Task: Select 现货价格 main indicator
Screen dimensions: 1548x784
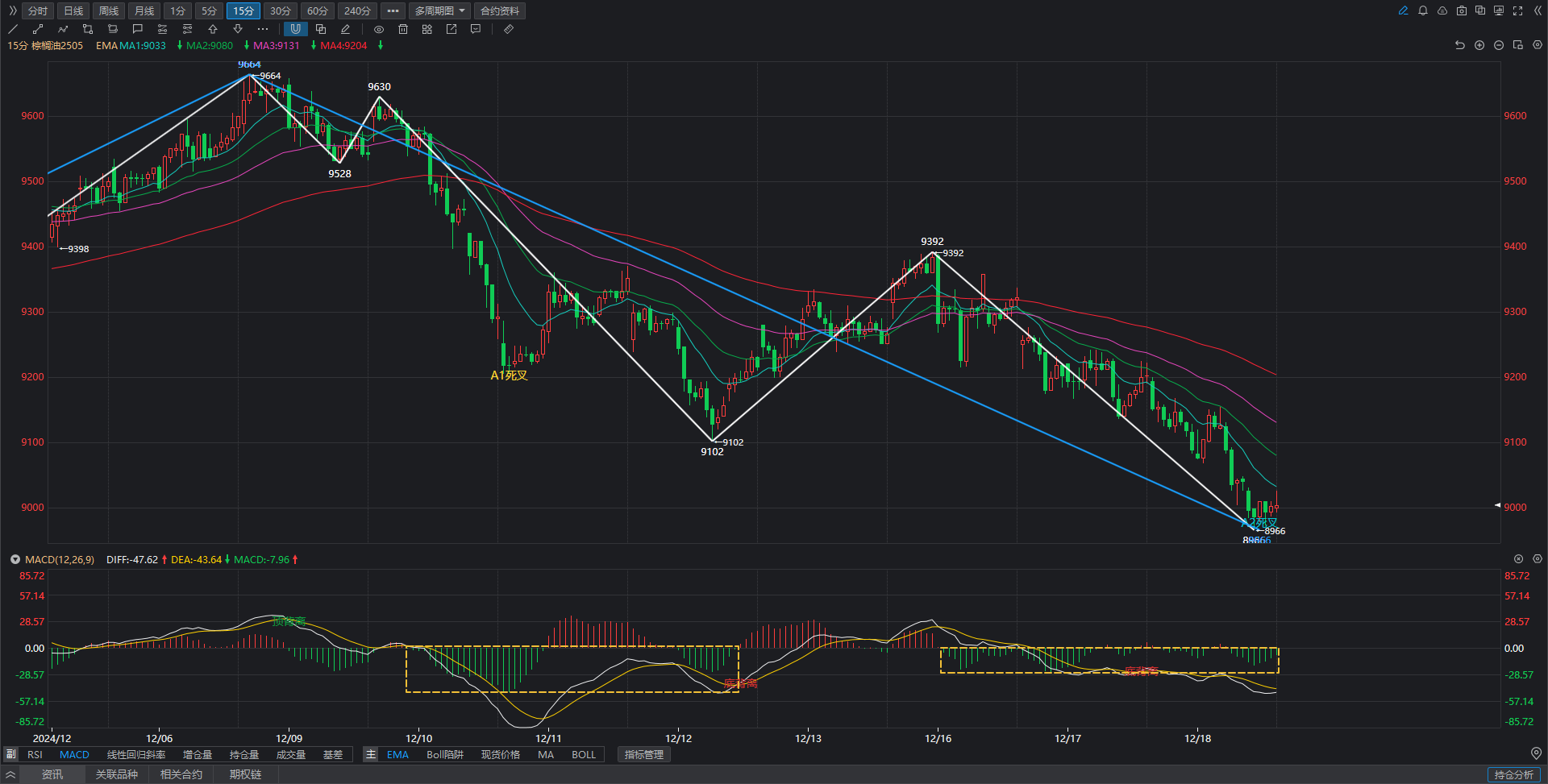Action: pos(501,755)
